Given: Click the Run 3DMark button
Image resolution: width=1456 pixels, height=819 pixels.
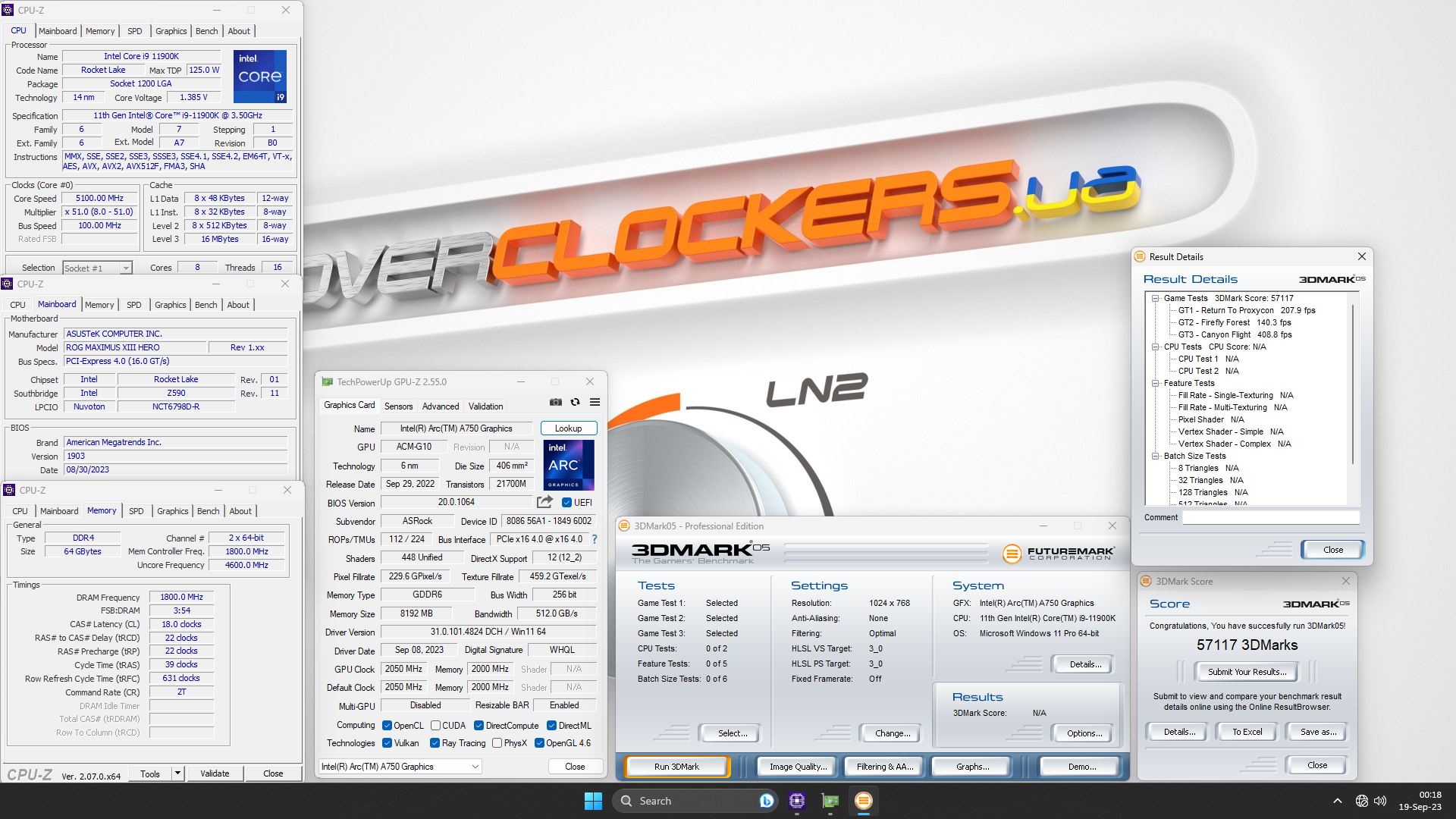Looking at the screenshot, I should 676,767.
